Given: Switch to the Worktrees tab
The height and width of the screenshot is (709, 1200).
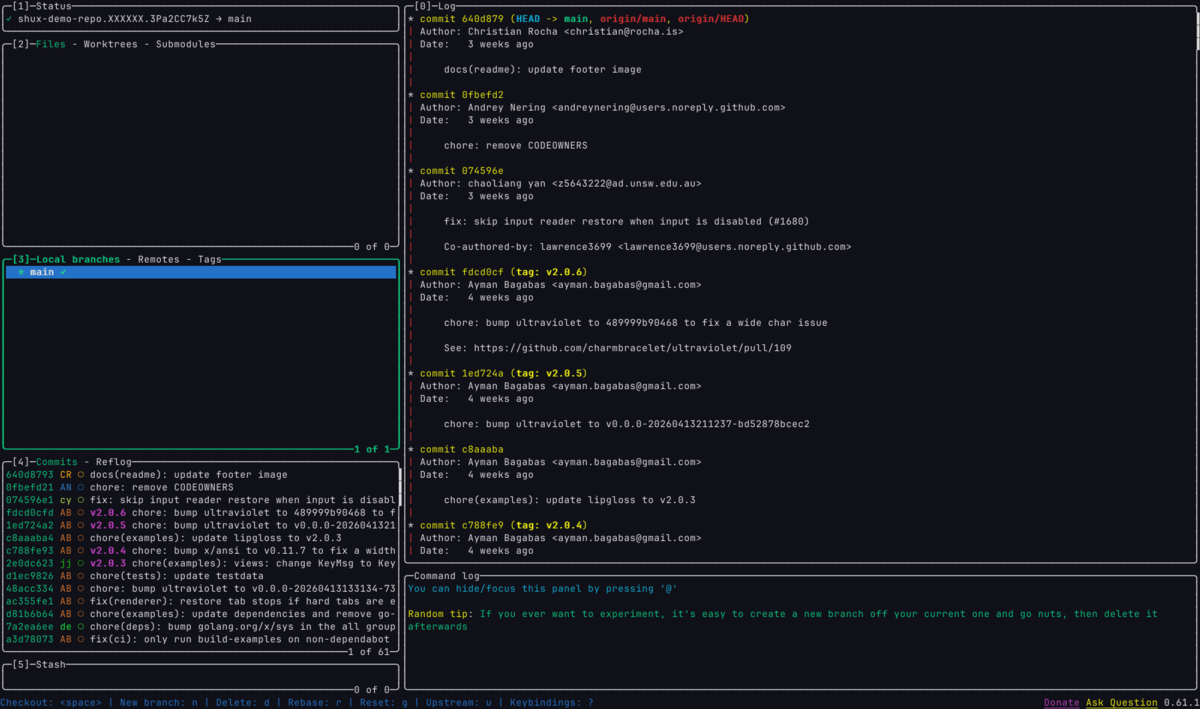Looking at the screenshot, I should [111, 44].
